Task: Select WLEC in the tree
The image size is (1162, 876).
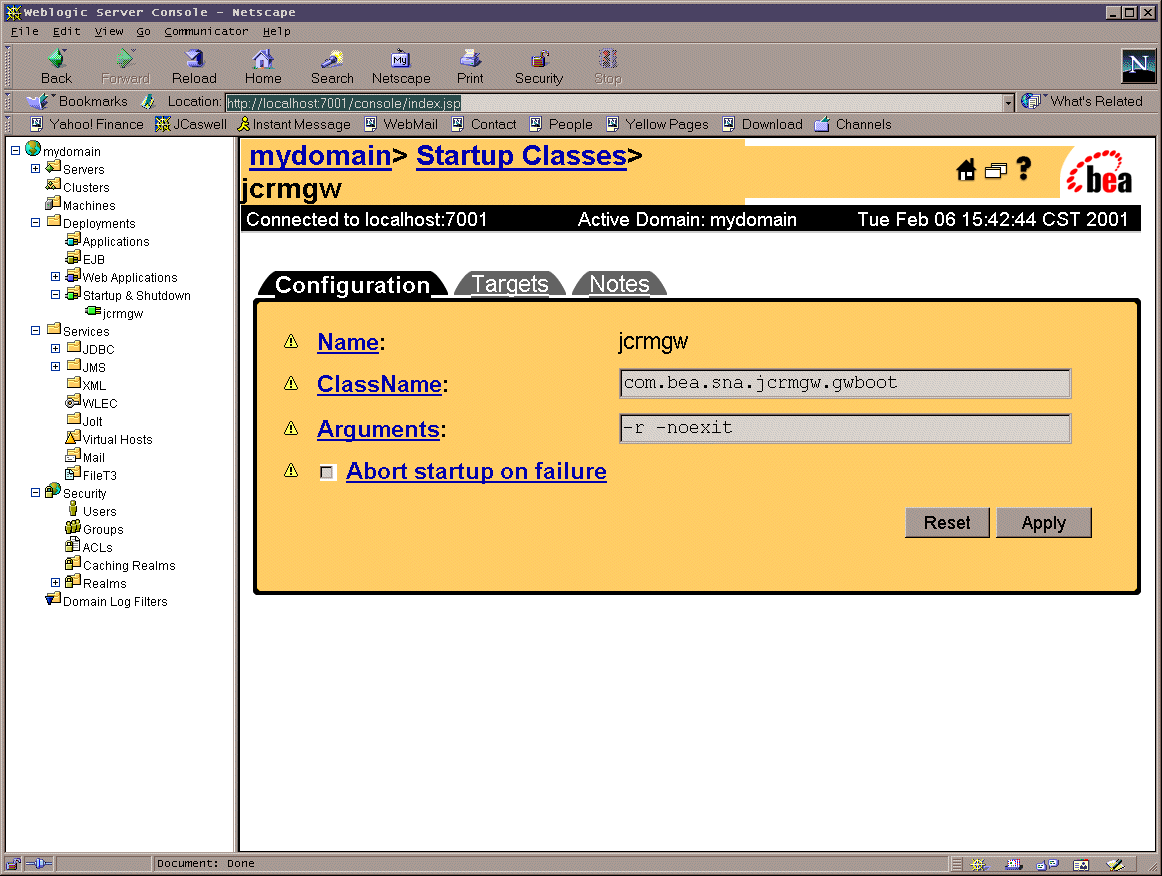Action: tap(99, 403)
